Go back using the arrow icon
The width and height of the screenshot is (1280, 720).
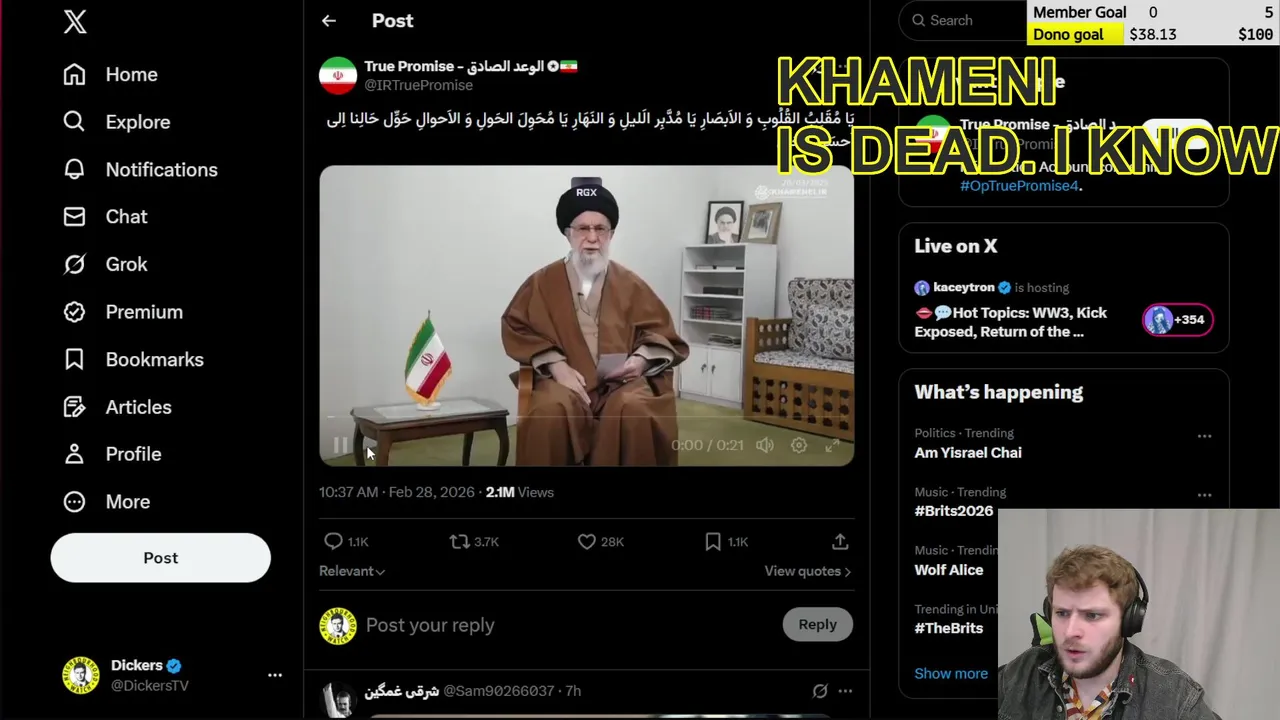[329, 20]
